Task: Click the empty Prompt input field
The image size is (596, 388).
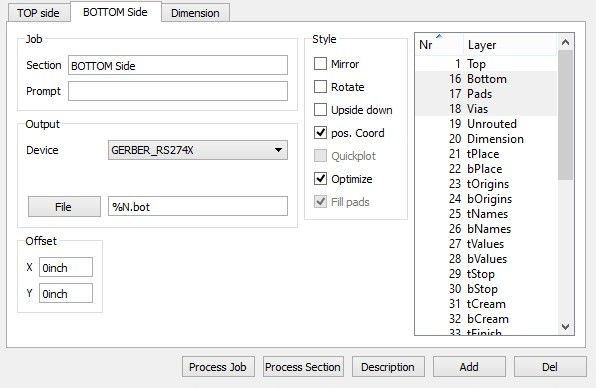Action: point(178,91)
